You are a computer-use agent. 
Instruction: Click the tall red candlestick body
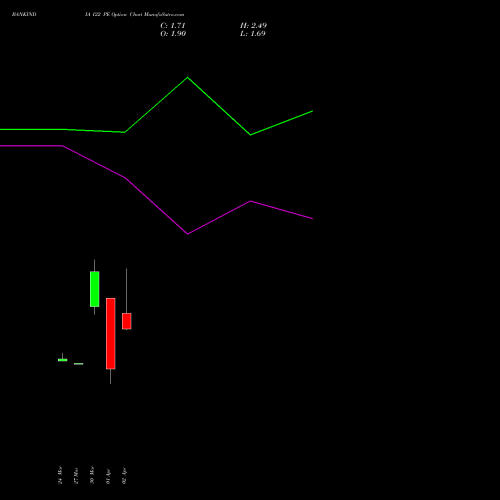click(111, 333)
